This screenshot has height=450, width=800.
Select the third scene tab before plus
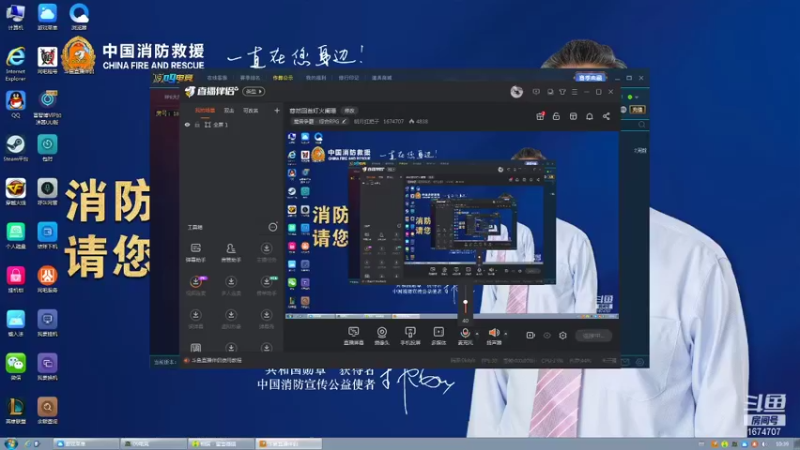pos(251,110)
